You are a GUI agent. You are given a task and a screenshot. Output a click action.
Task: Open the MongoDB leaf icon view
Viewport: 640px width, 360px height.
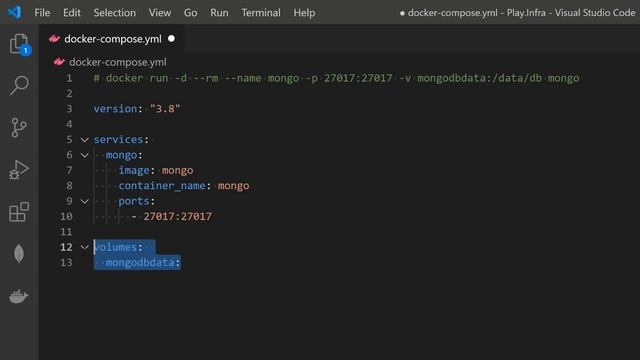pyautogui.click(x=19, y=254)
